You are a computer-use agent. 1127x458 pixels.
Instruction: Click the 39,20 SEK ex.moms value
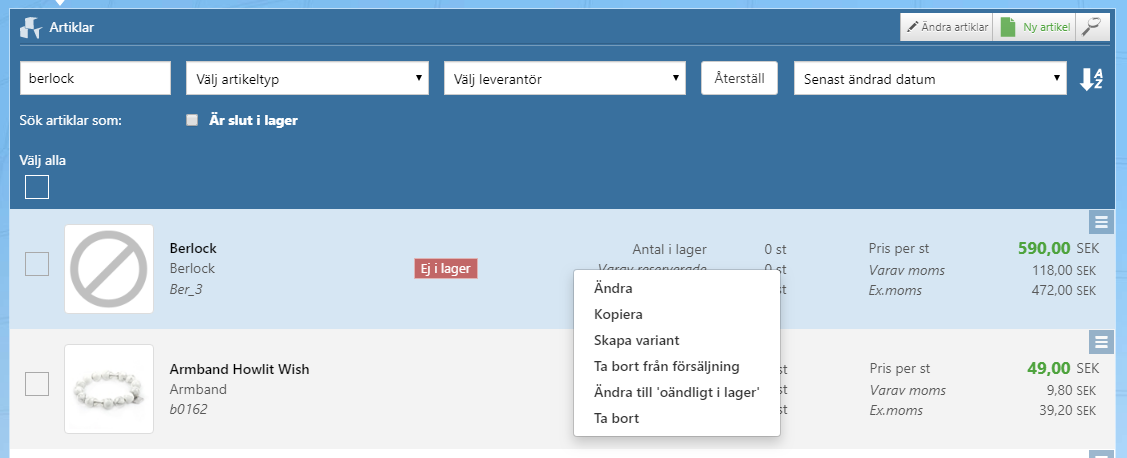coord(1066,411)
